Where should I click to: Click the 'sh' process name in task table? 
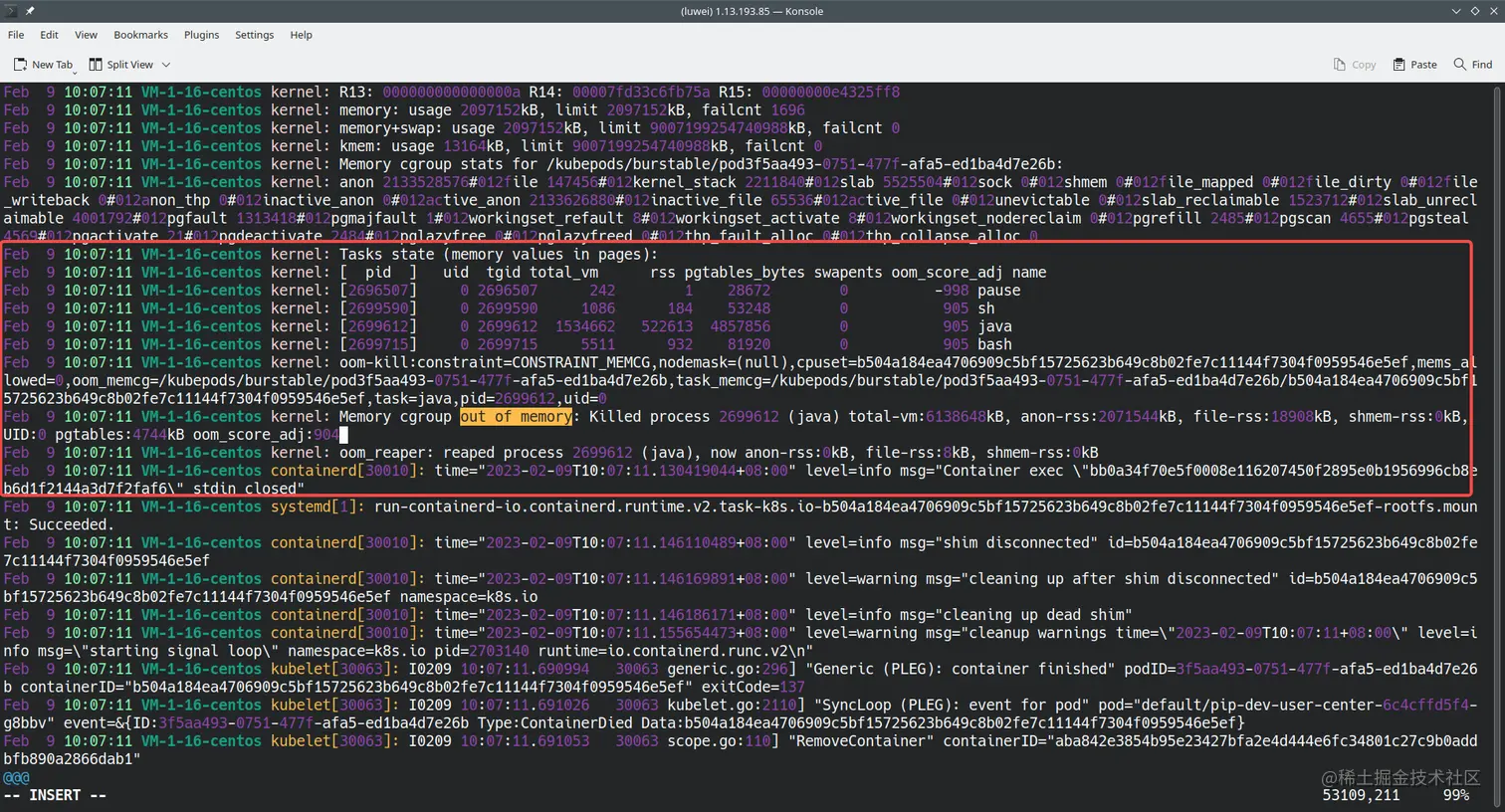click(x=985, y=308)
